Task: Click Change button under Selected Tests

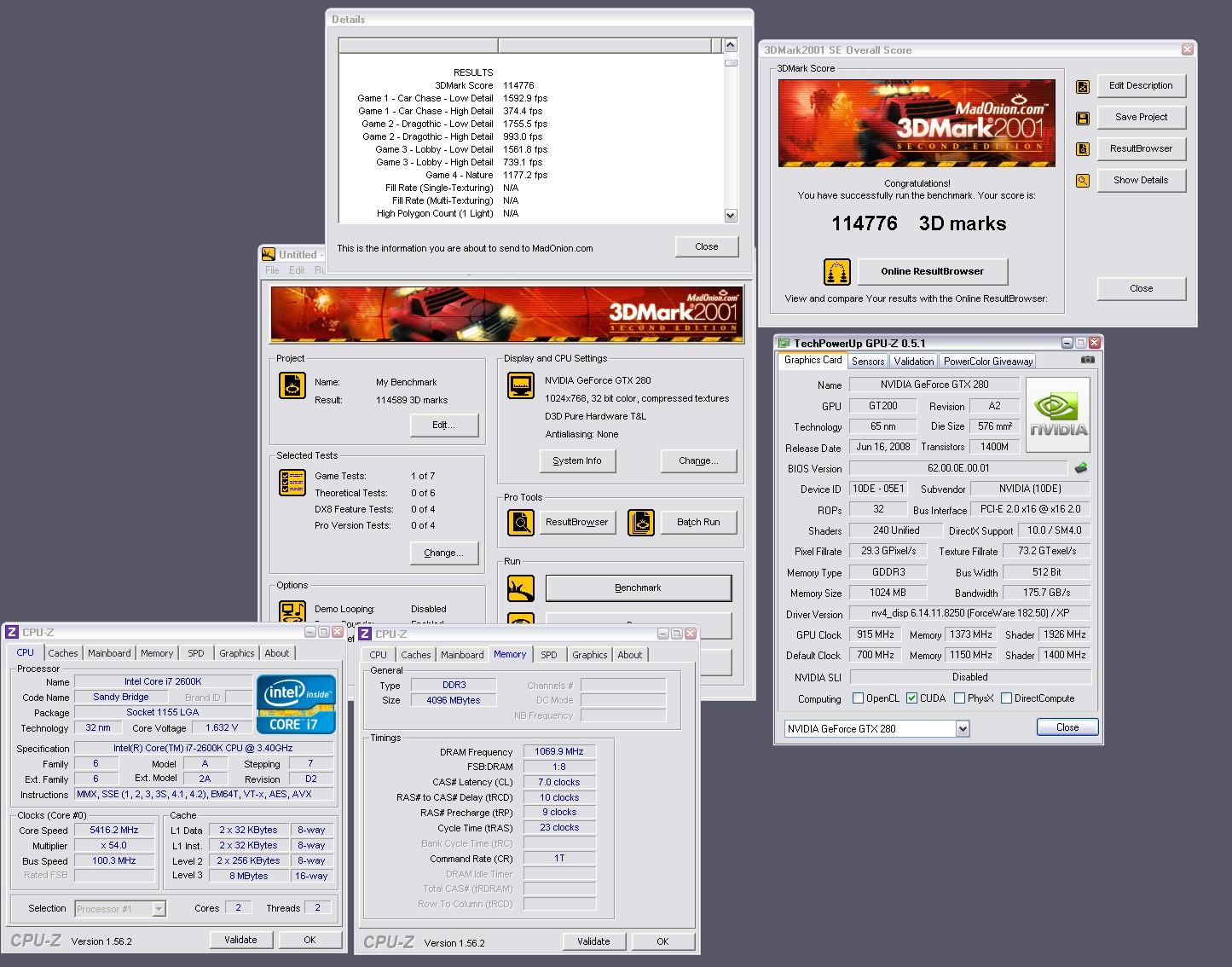Action: (443, 553)
